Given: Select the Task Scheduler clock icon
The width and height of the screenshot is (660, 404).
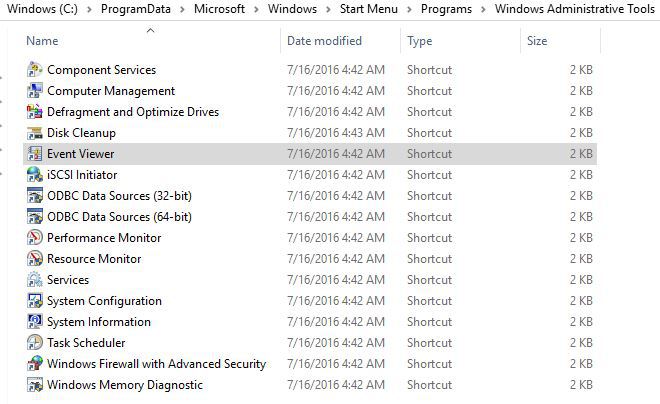Looking at the screenshot, I should (35, 343).
